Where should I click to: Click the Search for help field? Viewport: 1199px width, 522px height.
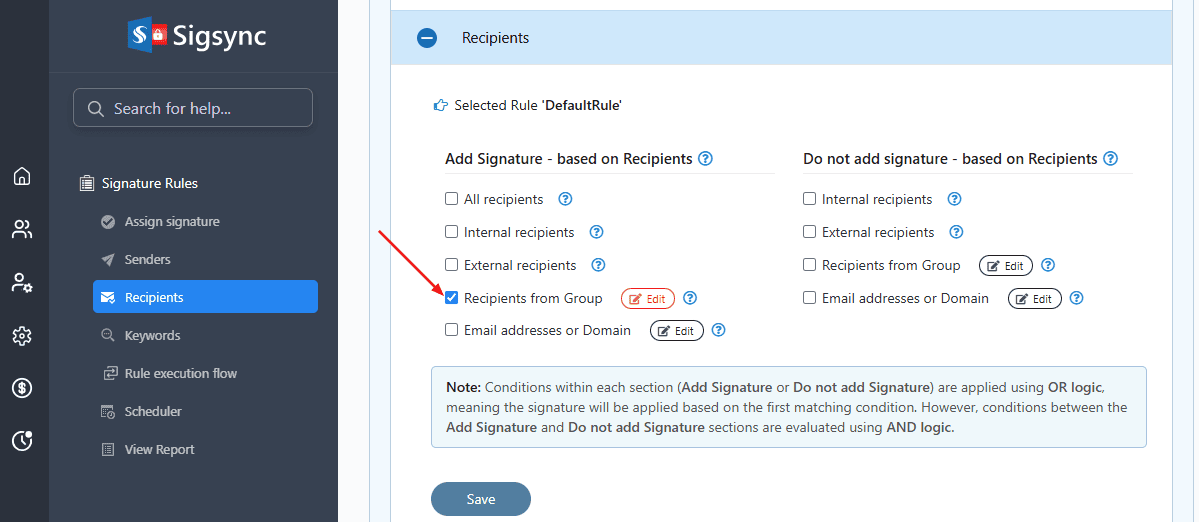tap(193, 108)
